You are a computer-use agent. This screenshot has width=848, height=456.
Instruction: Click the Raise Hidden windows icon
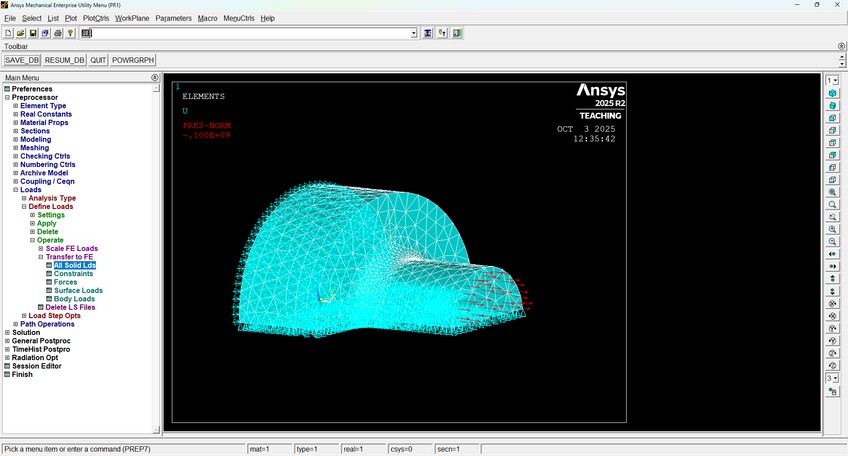tap(428, 33)
